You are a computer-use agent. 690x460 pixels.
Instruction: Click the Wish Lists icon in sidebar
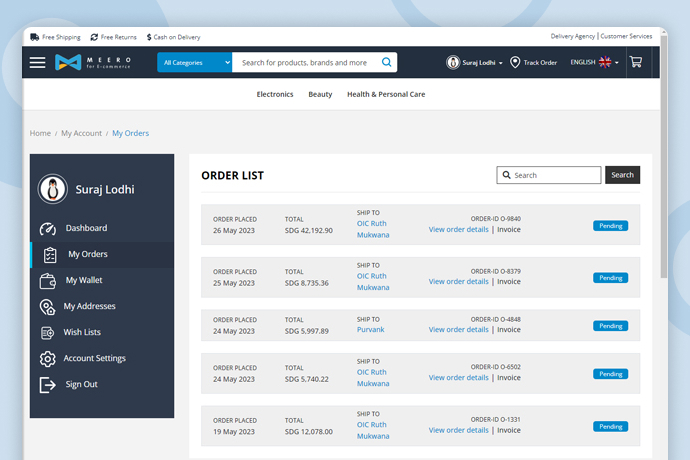point(48,332)
